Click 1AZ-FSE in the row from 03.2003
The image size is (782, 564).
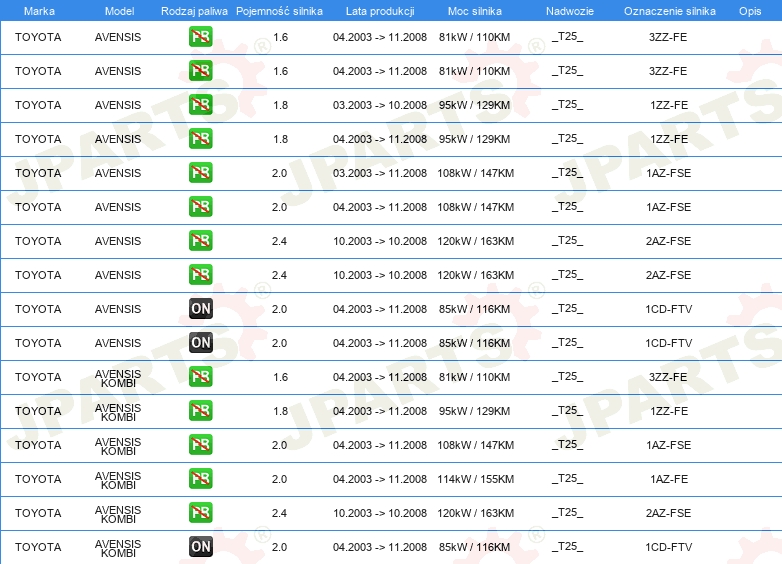pyautogui.click(x=668, y=173)
